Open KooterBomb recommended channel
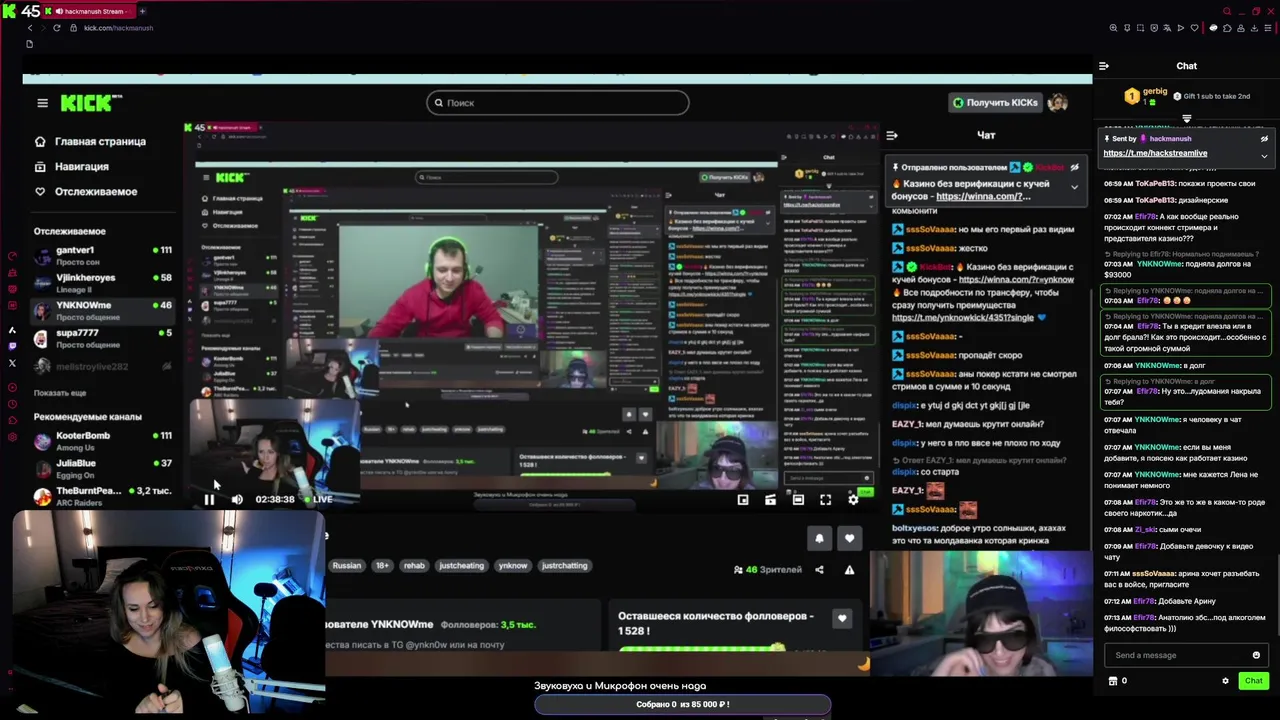 point(101,440)
